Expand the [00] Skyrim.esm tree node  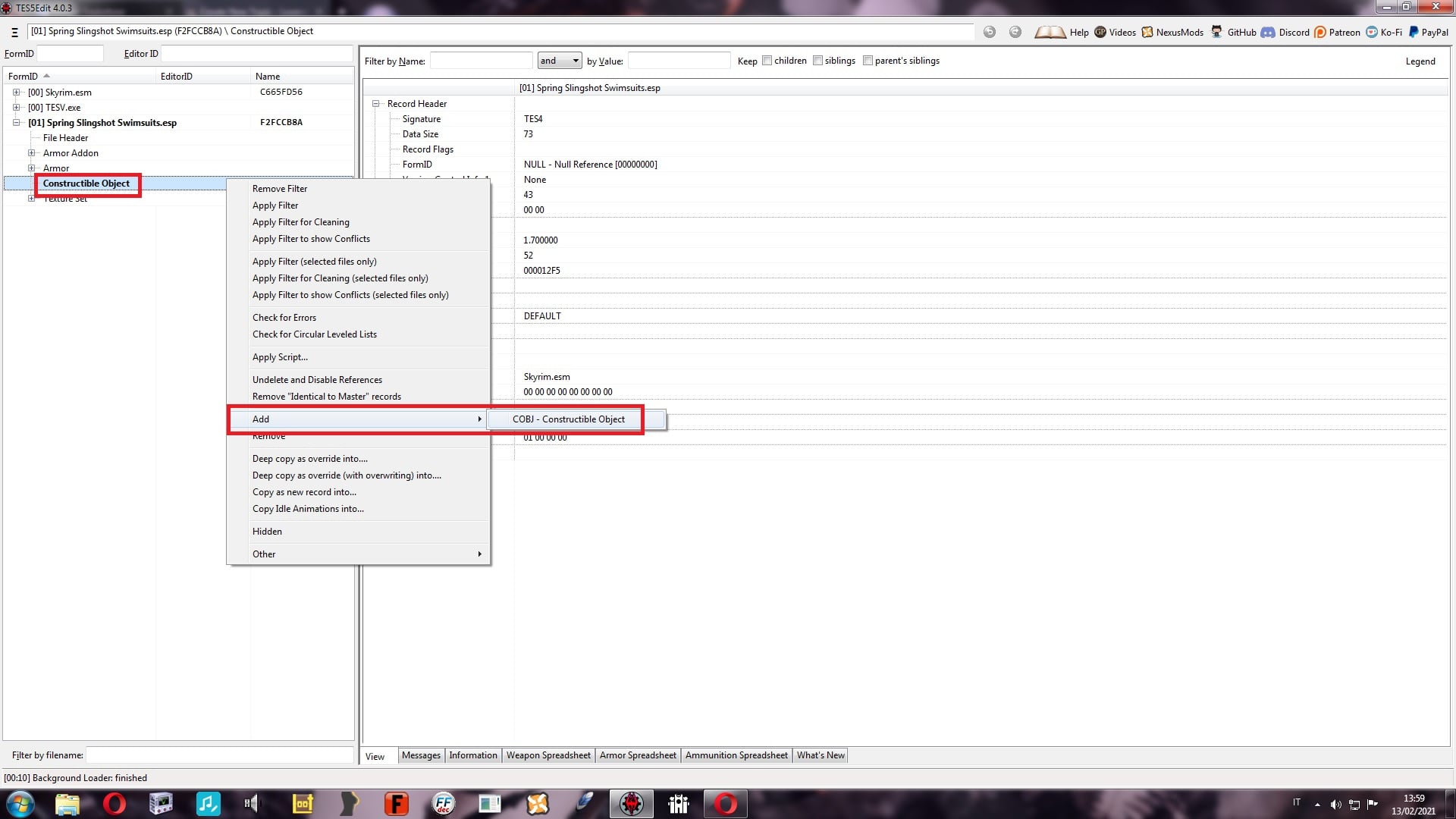(16, 92)
